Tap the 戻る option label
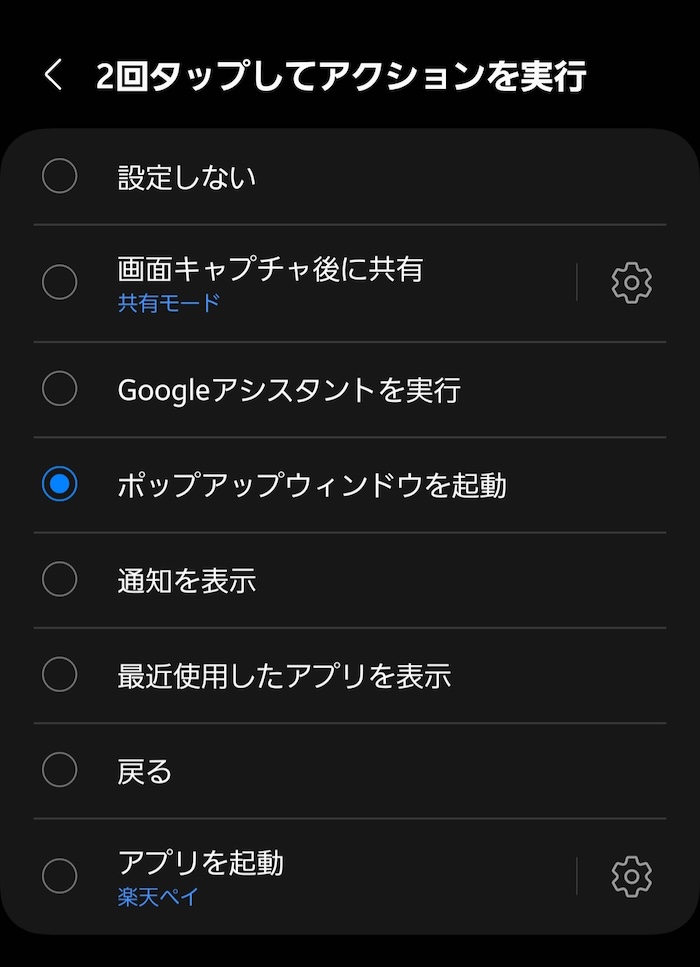The image size is (700, 967). click(144, 772)
